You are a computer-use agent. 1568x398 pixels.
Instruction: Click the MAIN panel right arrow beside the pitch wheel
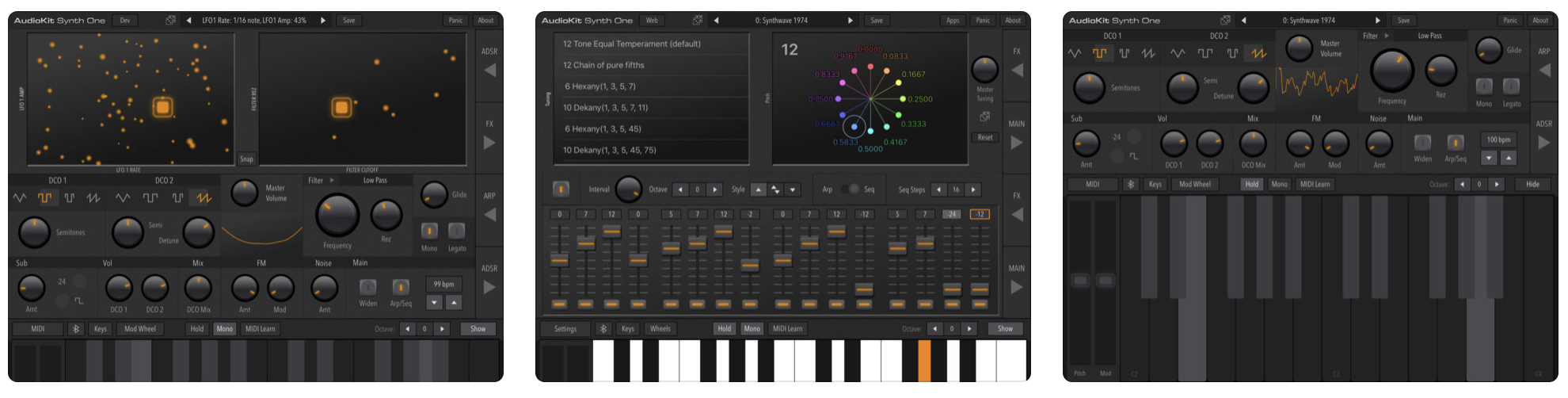coord(1017,143)
